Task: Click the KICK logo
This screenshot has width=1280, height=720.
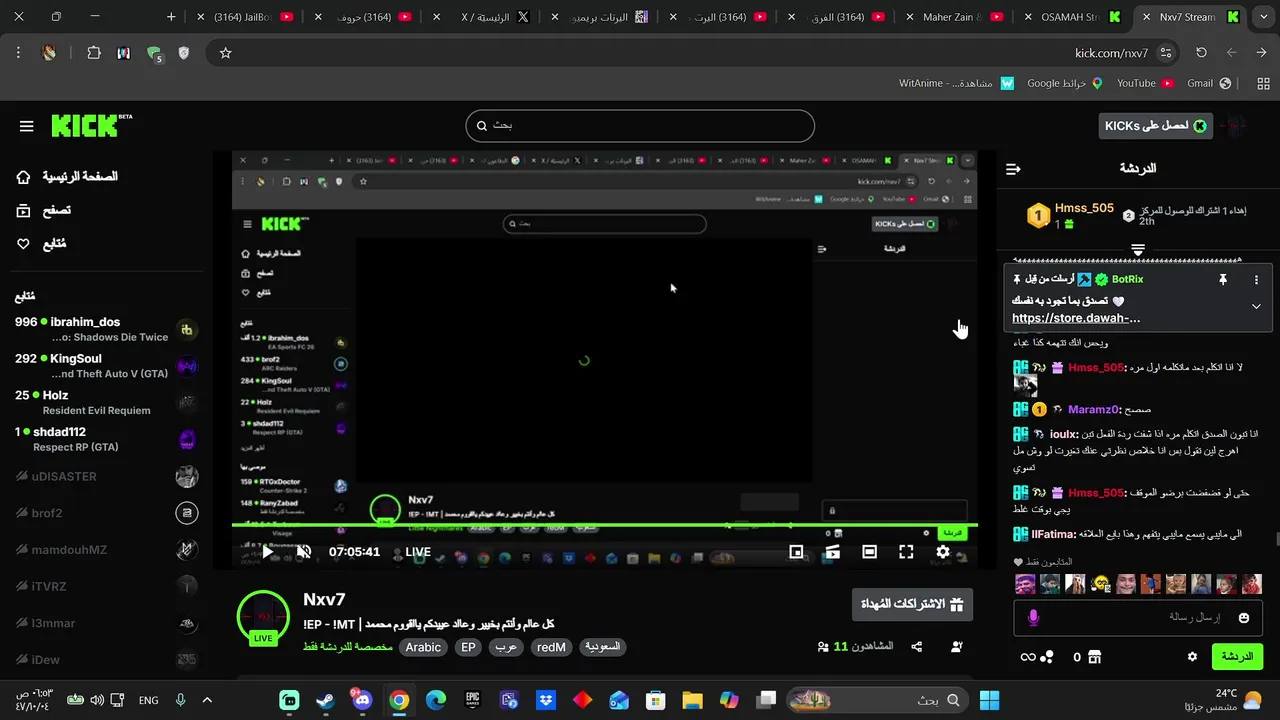Action: (91, 125)
